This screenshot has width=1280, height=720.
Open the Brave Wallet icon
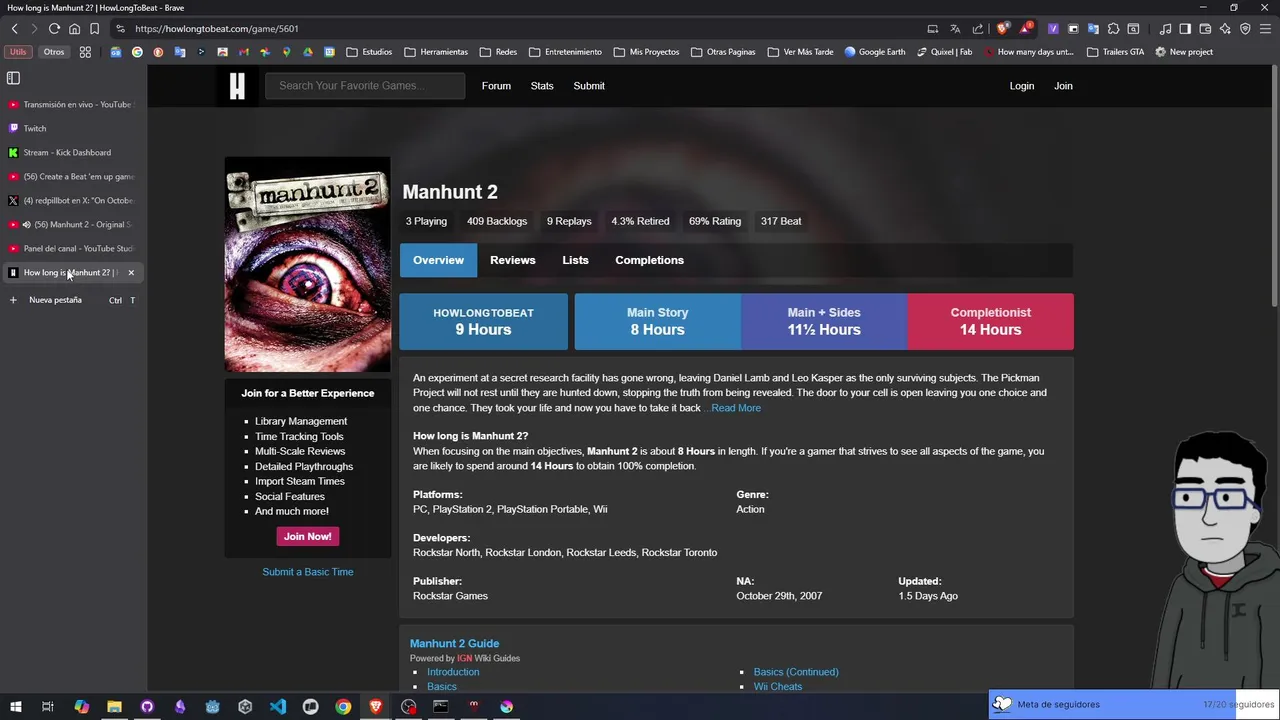click(x=1205, y=29)
